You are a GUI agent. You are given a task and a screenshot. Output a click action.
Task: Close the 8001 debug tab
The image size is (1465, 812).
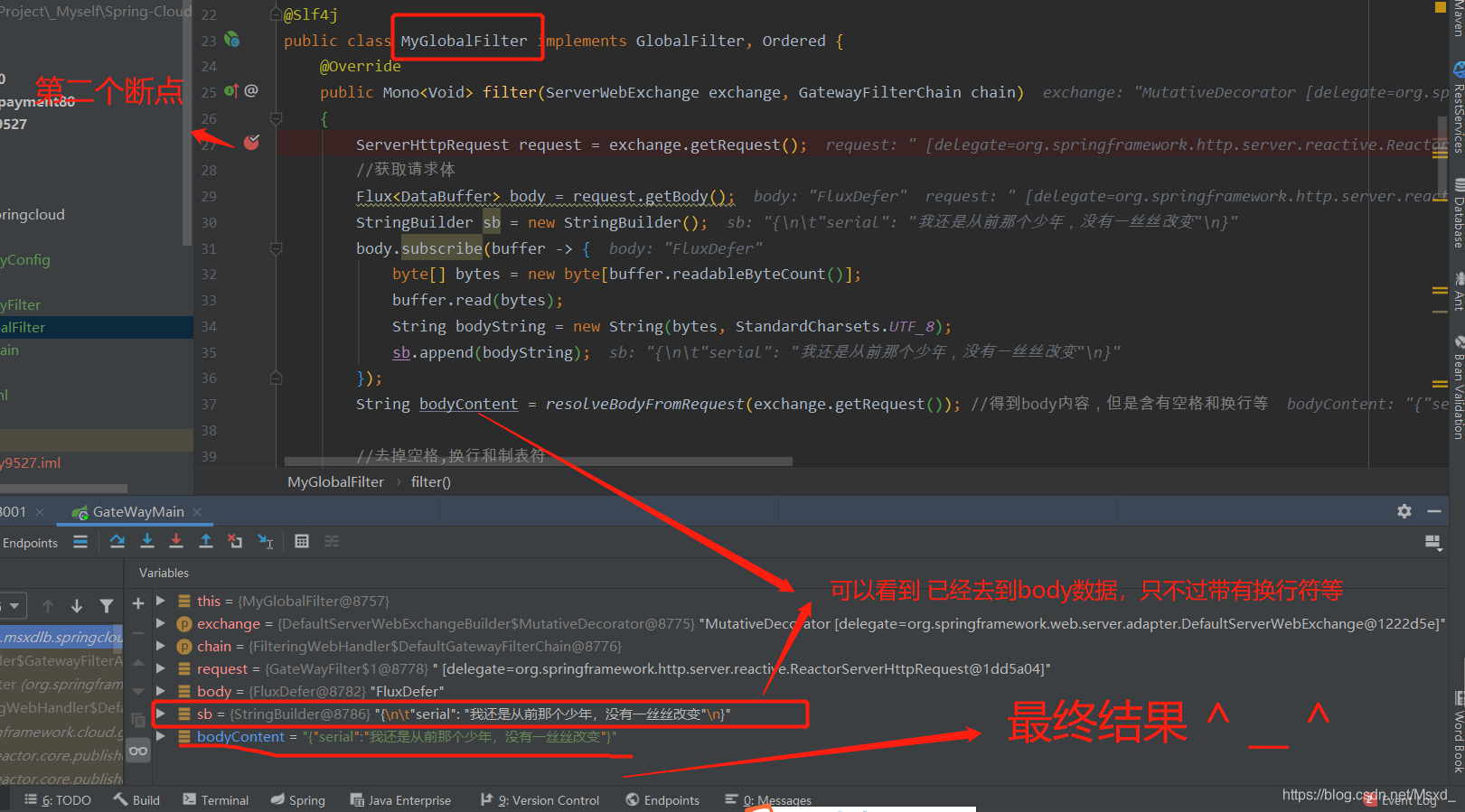point(40,512)
